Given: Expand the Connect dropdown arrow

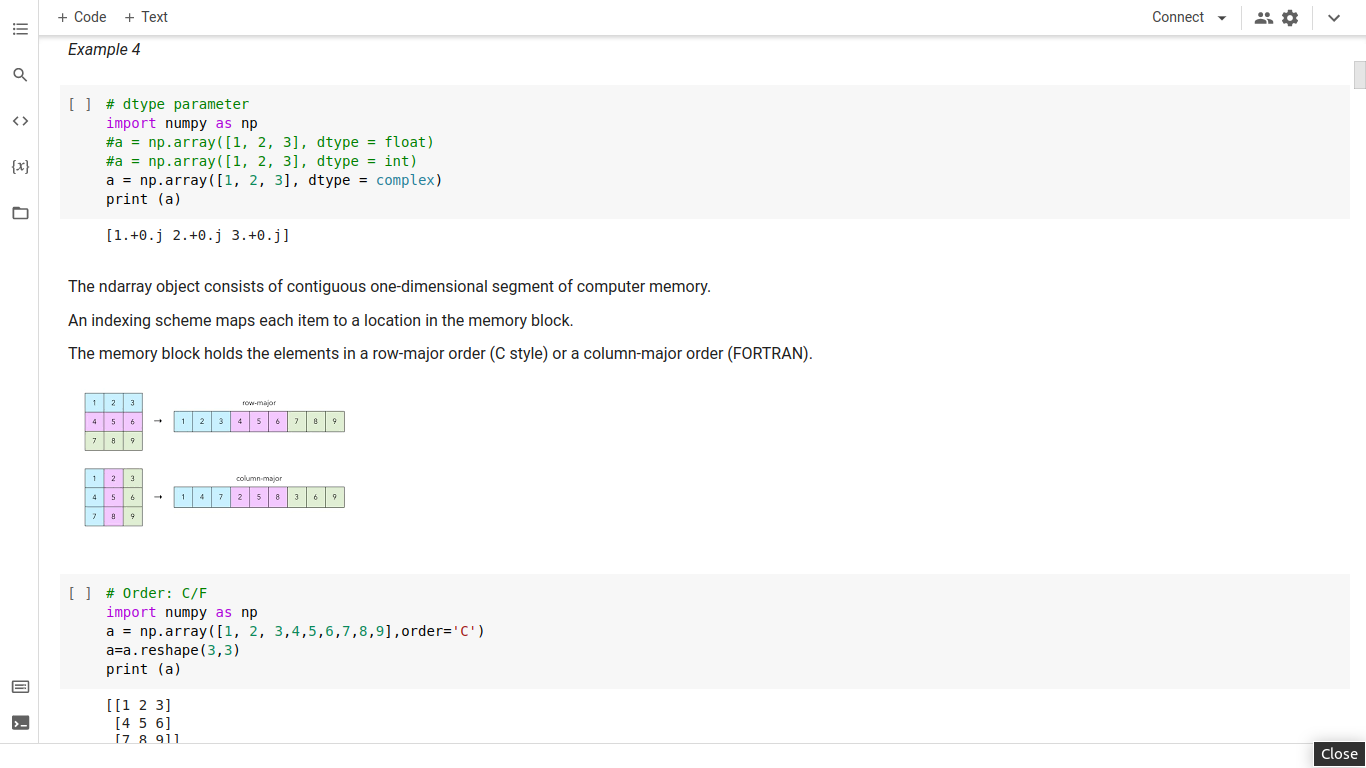Looking at the screenshot, I should 1222,18.
